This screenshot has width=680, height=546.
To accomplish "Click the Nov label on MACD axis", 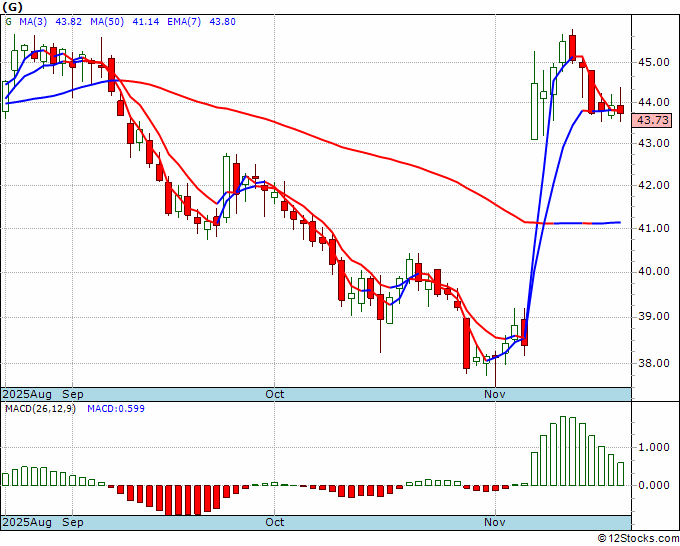I will coord(495,522).
